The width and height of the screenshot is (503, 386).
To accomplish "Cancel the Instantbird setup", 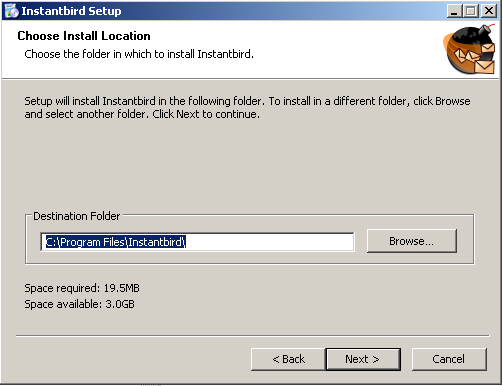I will point(449,359).
